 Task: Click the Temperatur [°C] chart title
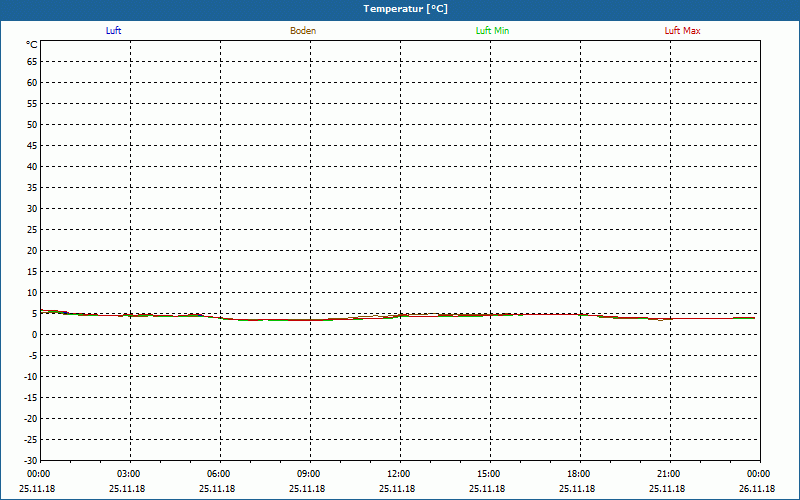click(406, 9)
